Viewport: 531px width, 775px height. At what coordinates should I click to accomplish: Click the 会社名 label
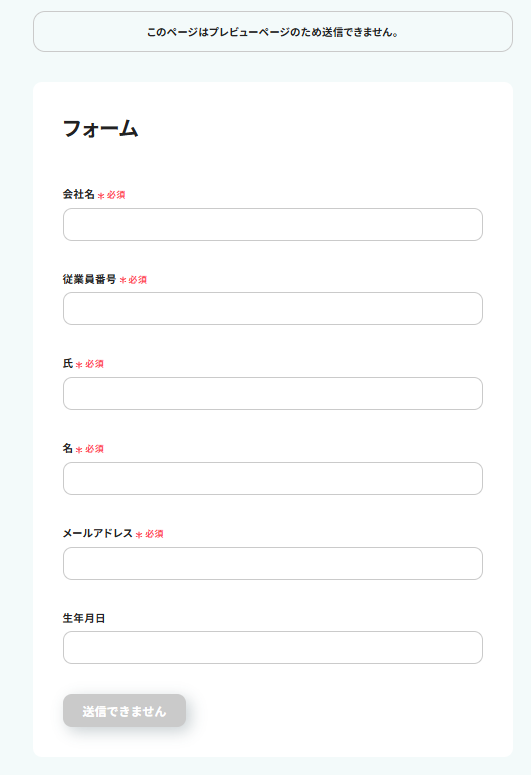[79, 194]
